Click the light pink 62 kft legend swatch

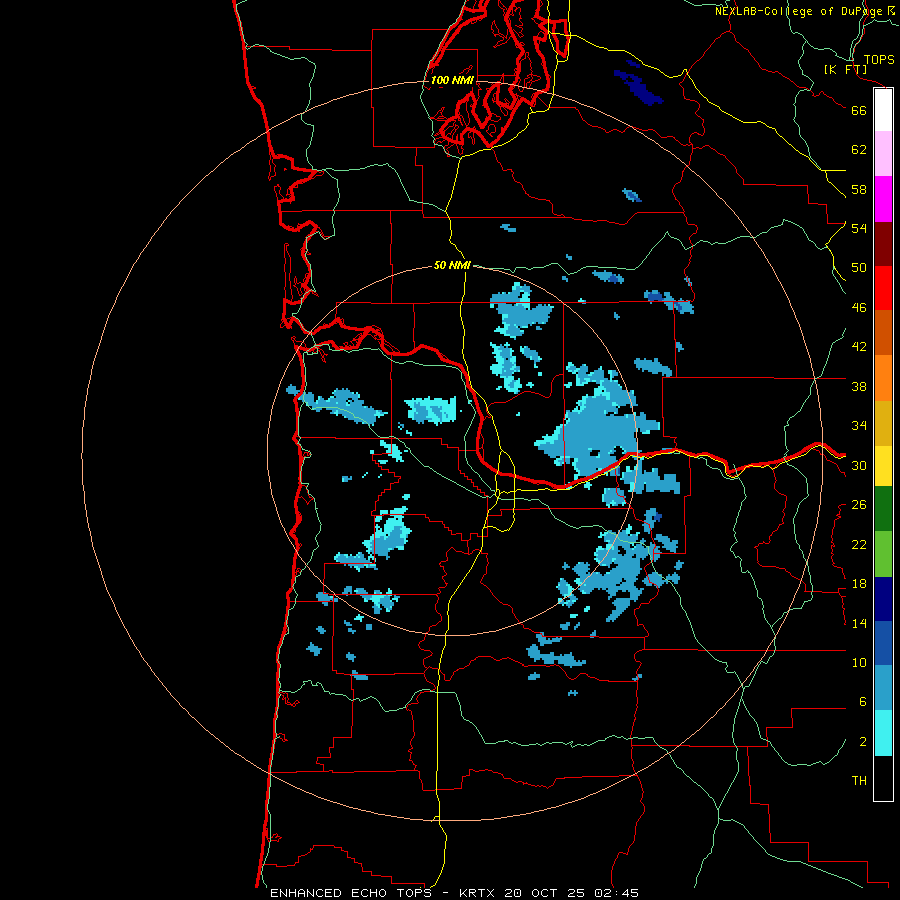point(883,153)
